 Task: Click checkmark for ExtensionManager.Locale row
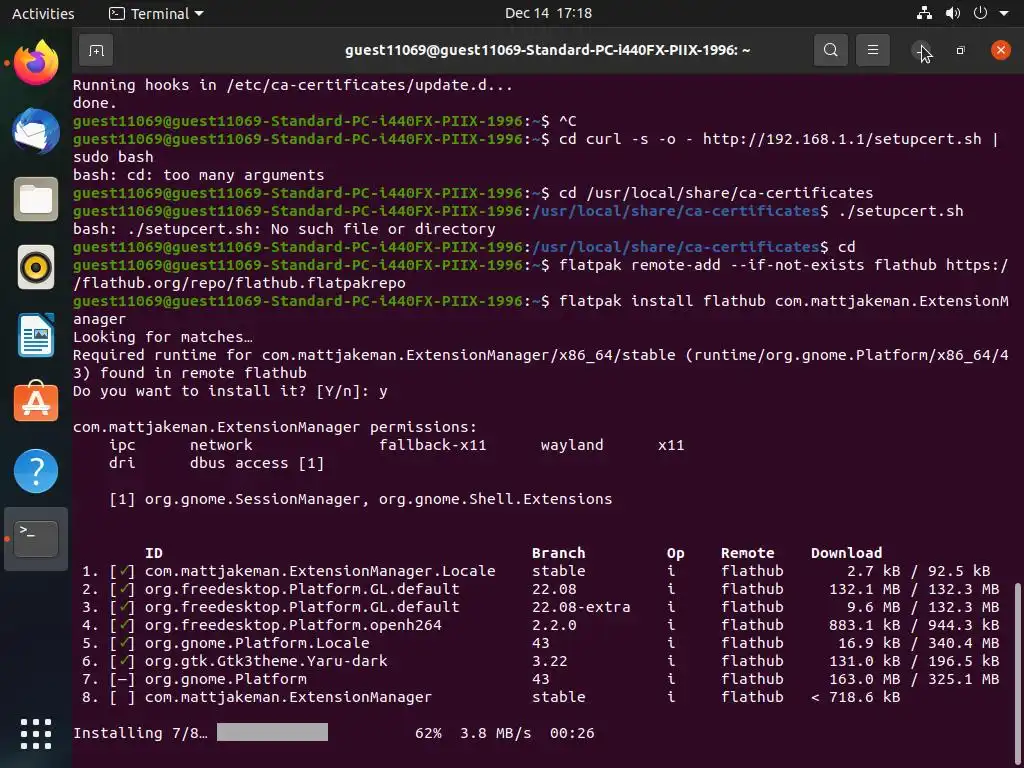point(123,571)
